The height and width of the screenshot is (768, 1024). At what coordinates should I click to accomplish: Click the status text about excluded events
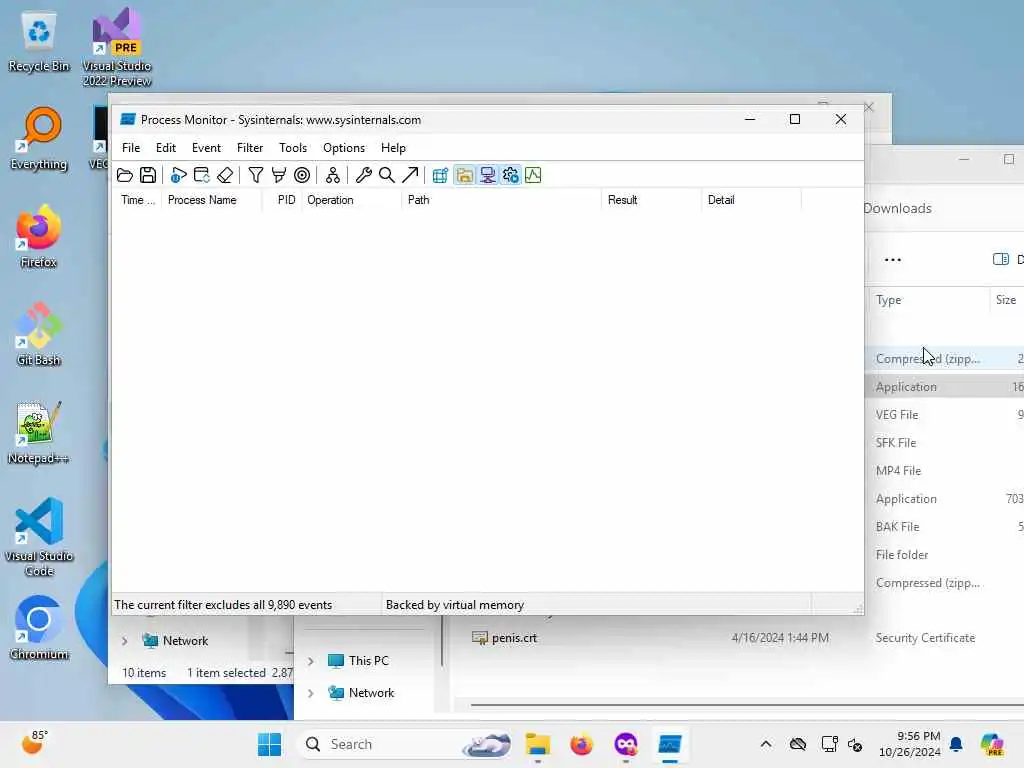[x=223, y=605]
